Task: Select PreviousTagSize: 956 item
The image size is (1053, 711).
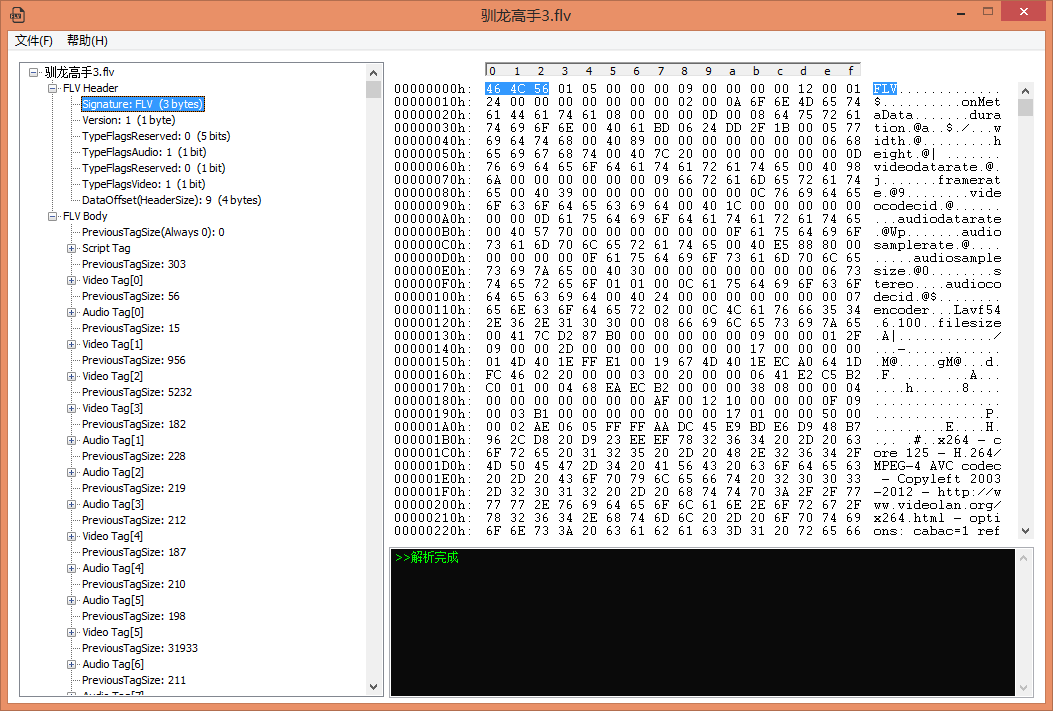Action: [x=134, y=361]
